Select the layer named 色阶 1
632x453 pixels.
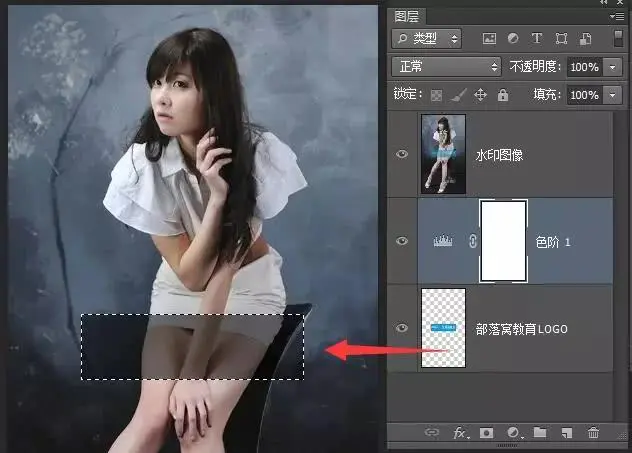(x=553, y=242)
